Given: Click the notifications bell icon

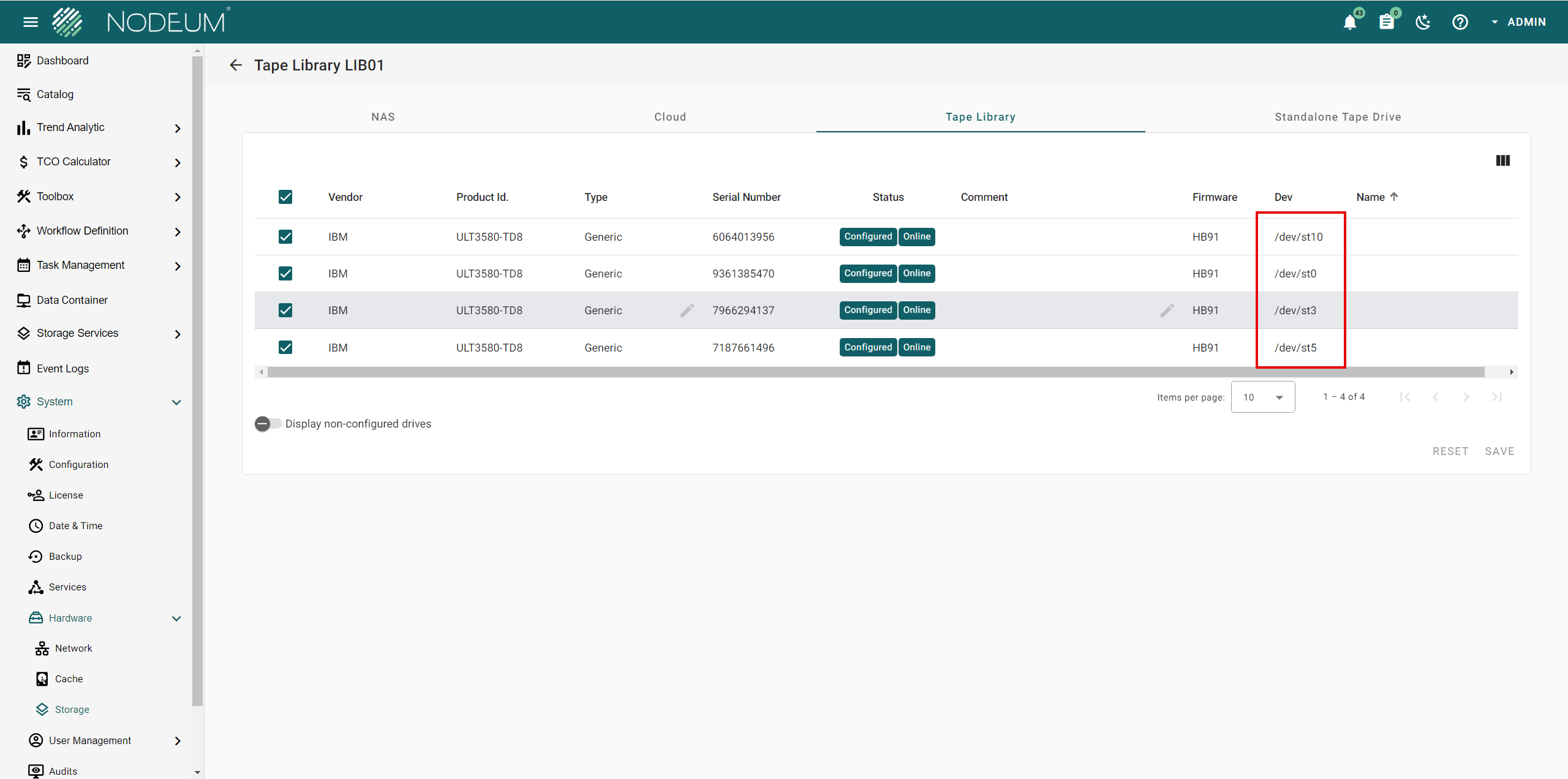Looking at the screenshot, I should [1349, 22].
